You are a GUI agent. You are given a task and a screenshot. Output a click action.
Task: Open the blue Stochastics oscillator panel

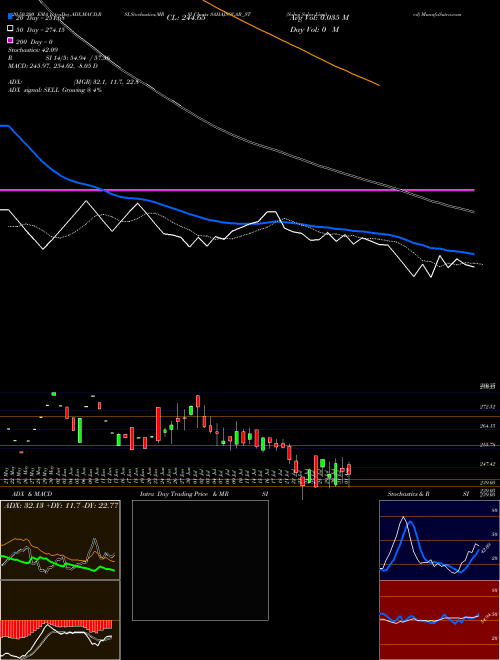tap(439, 540)
